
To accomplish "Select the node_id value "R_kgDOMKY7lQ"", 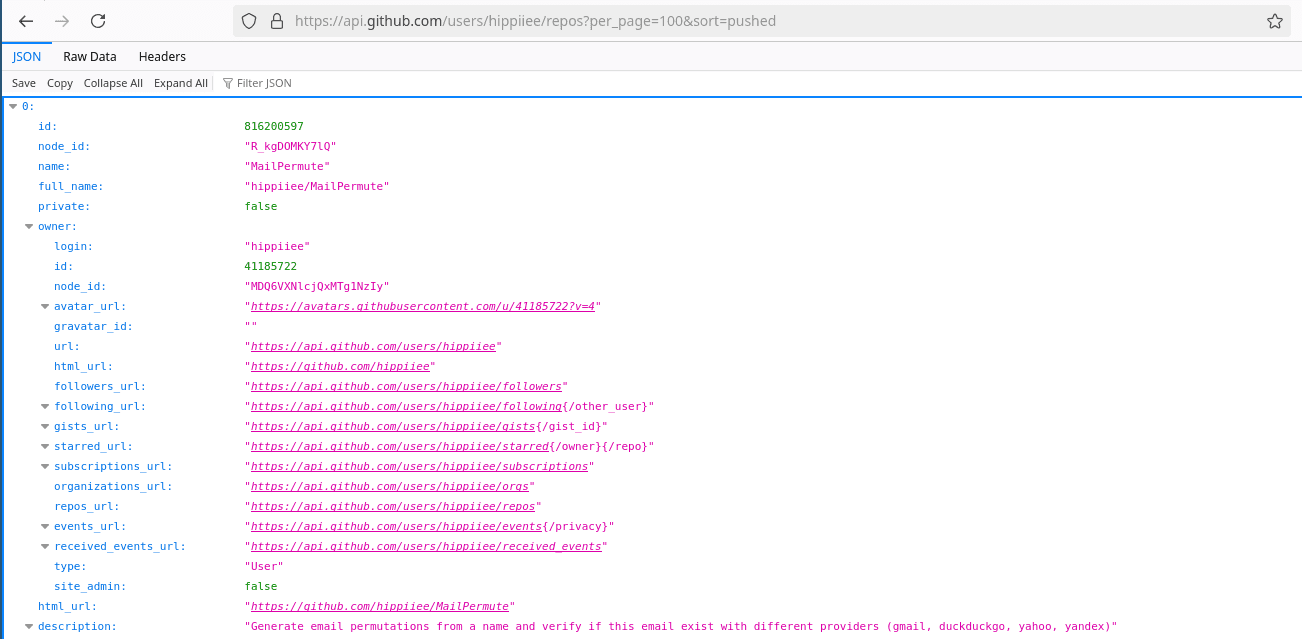I will pos(290,146).
